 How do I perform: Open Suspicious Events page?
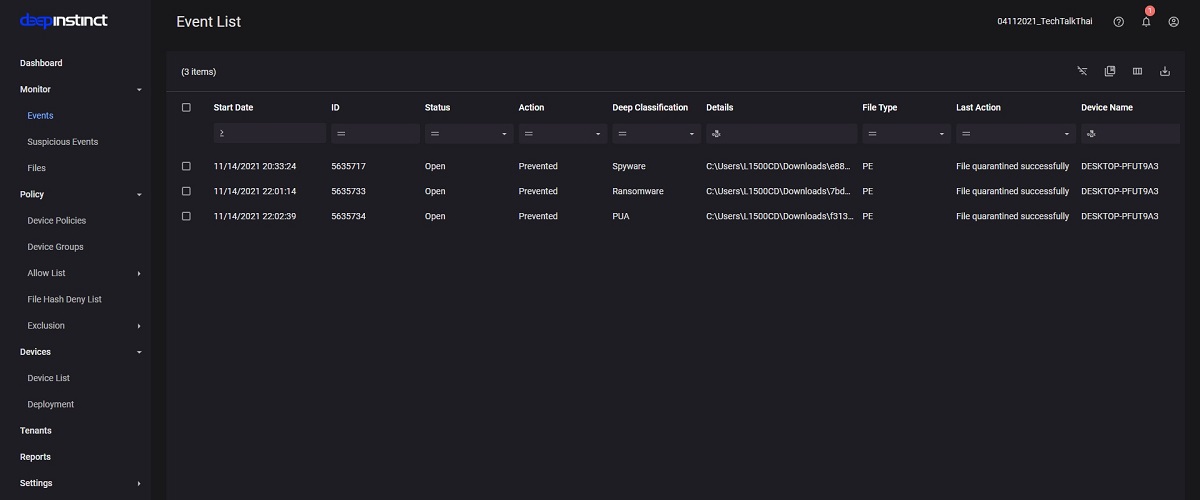[63, 142]
